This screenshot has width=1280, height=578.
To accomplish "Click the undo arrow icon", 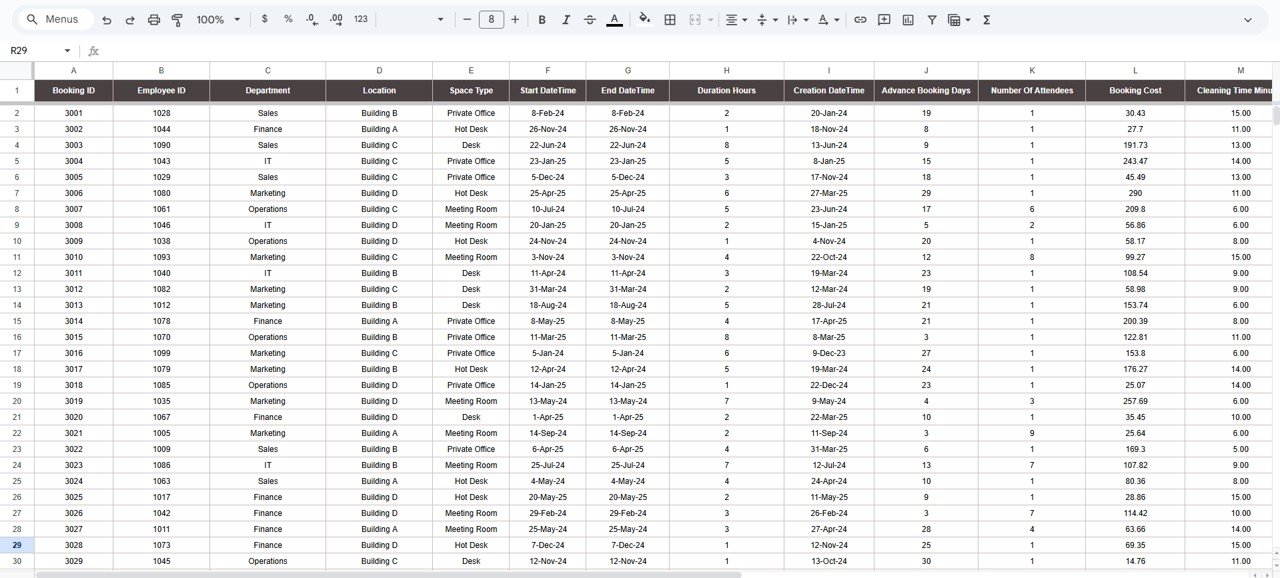I will point(106,20).
